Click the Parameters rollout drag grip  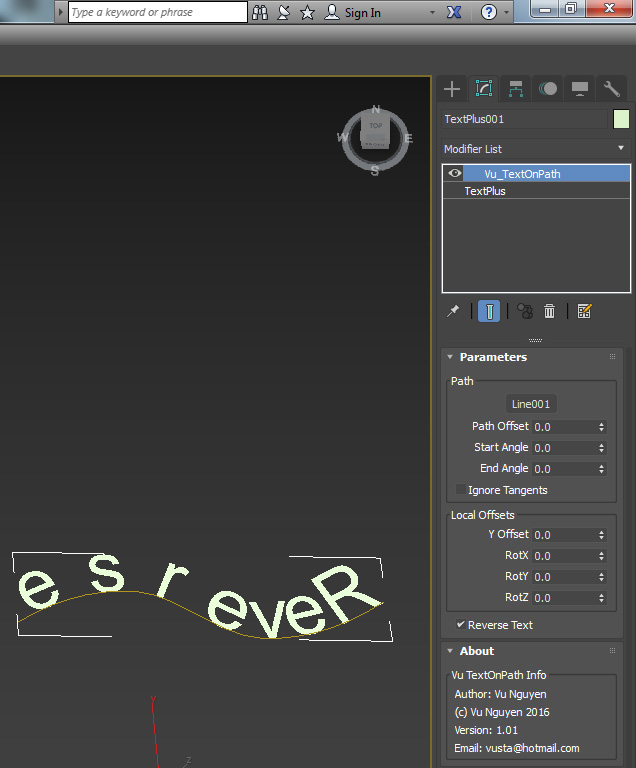tap(612, 357)
